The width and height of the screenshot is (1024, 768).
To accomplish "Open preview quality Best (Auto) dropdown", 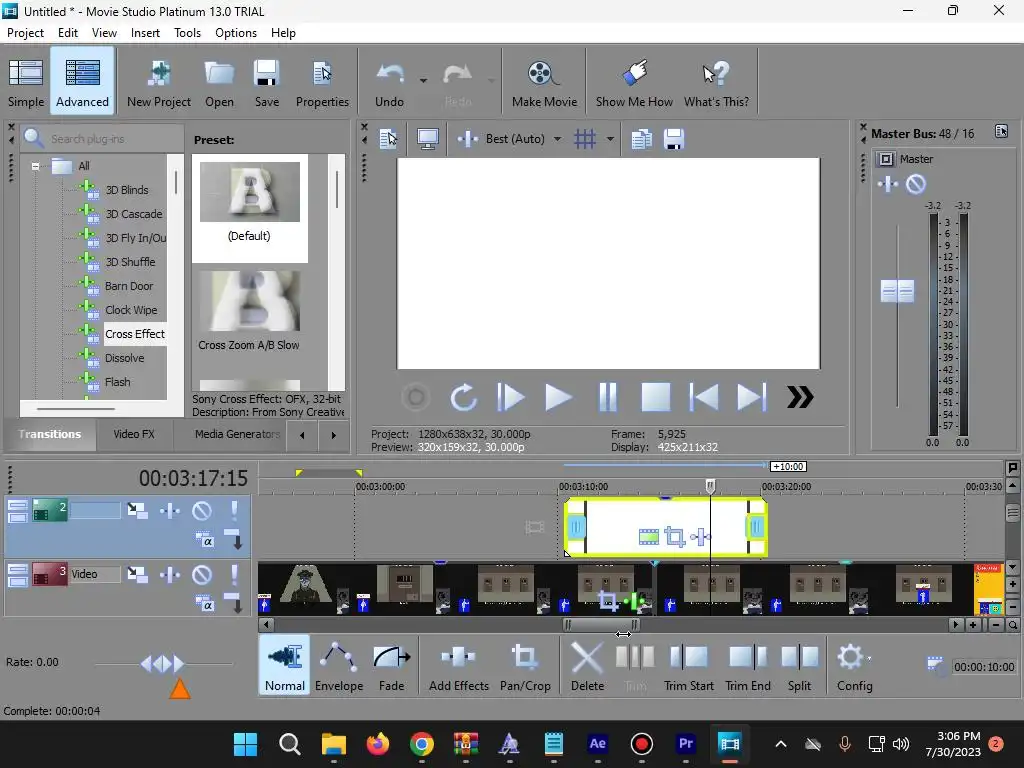I will (x=557, y=138).
